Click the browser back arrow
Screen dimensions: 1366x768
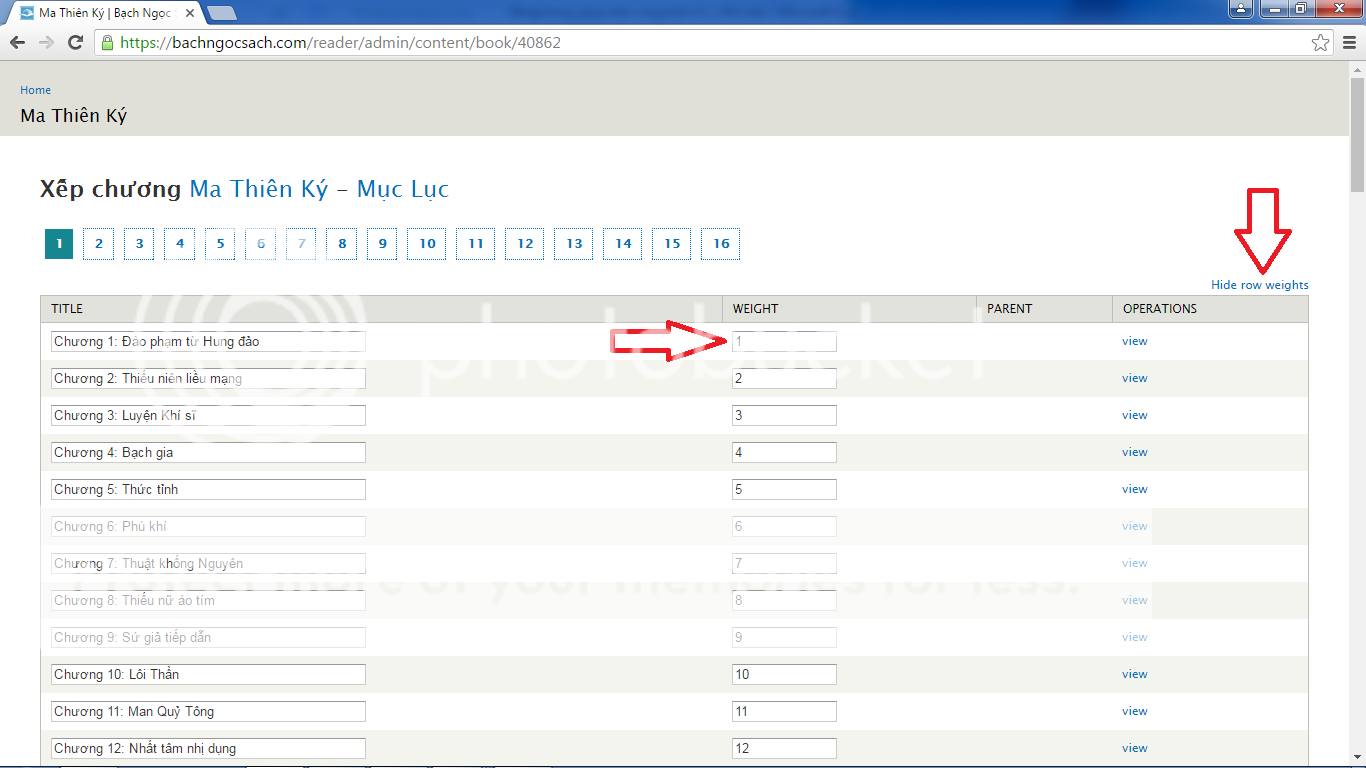tap(17, 43)
